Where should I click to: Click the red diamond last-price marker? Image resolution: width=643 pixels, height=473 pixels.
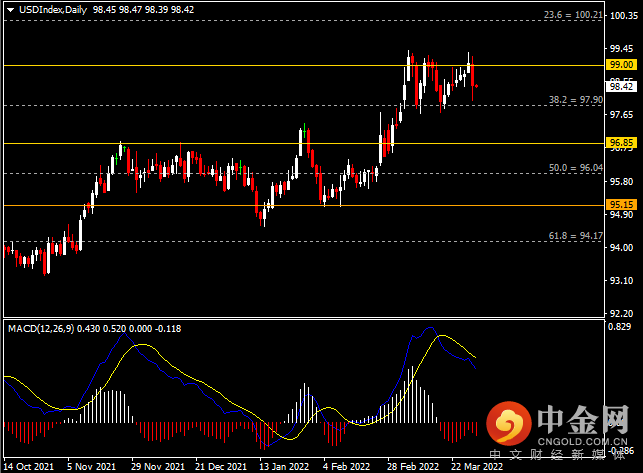click(x=476, y=86)
